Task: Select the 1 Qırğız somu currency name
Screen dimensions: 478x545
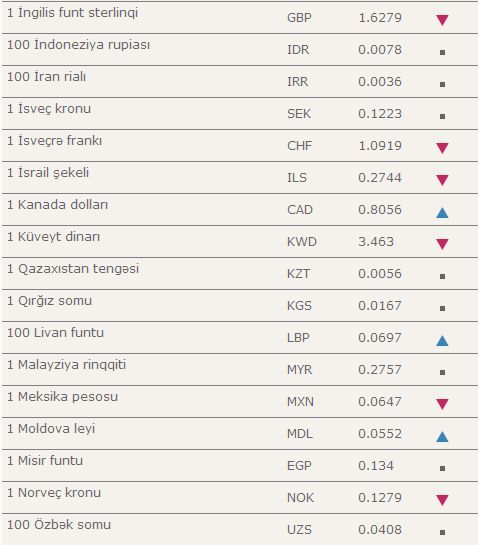Action: click(49, 301)
